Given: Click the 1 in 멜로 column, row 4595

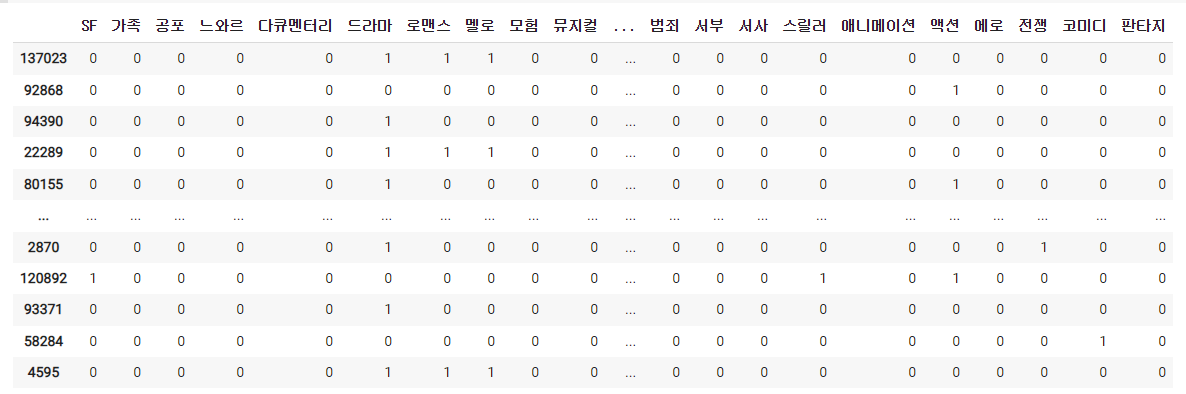Looking at the screenshot, I should pos(491,373).
